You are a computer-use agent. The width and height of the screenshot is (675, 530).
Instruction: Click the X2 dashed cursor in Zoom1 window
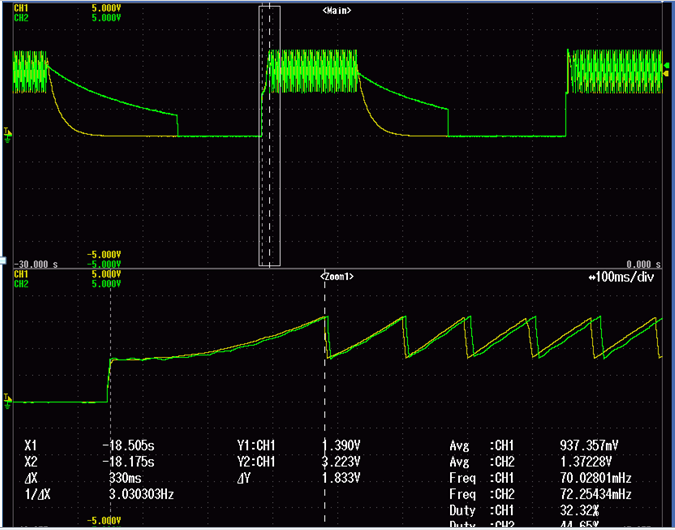(x=325, y=398)
